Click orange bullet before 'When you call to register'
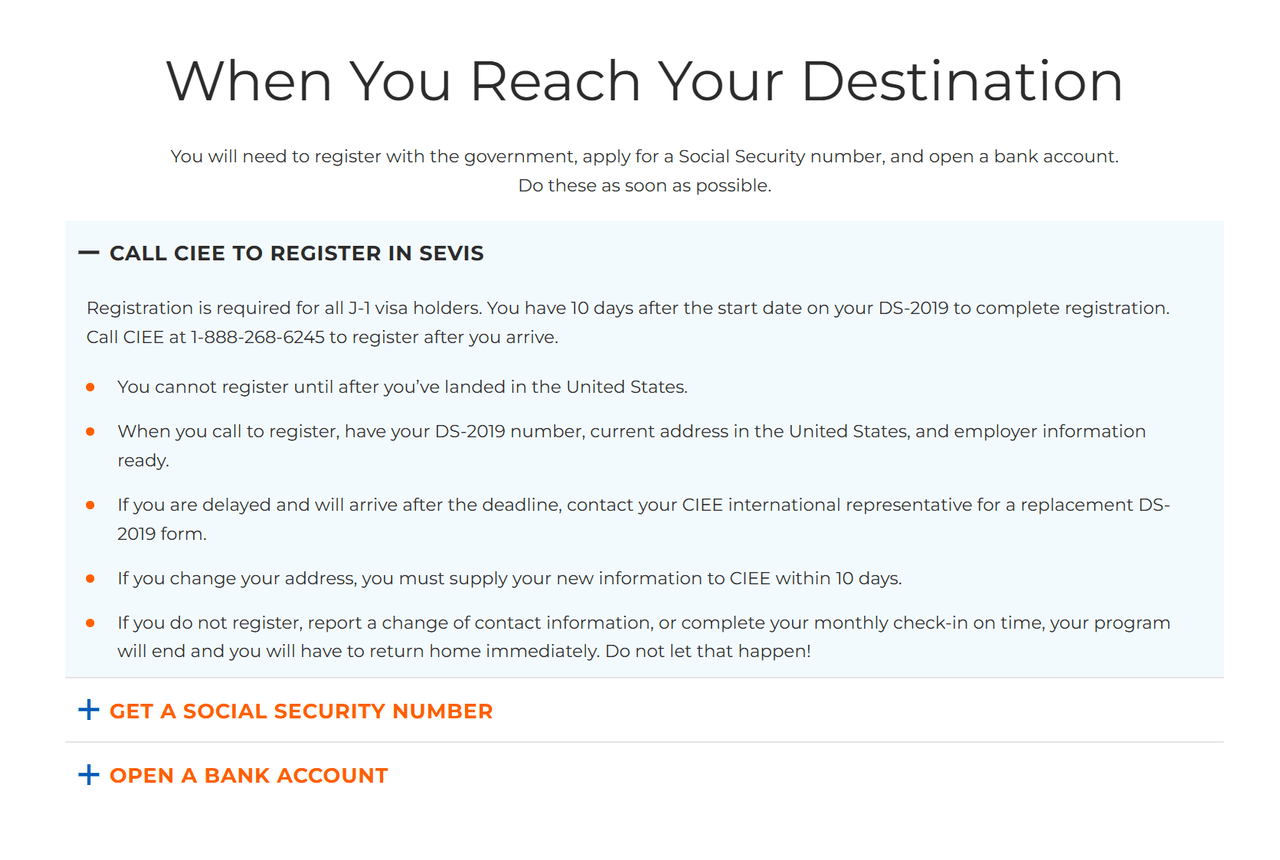The width and height of the screenshot is (1280, 860). coord(90,431)
